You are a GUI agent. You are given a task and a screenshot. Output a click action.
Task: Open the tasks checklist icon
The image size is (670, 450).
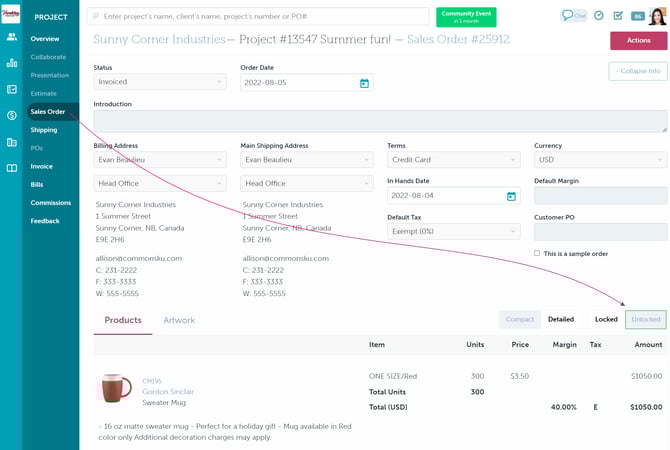tap(617, 16)
